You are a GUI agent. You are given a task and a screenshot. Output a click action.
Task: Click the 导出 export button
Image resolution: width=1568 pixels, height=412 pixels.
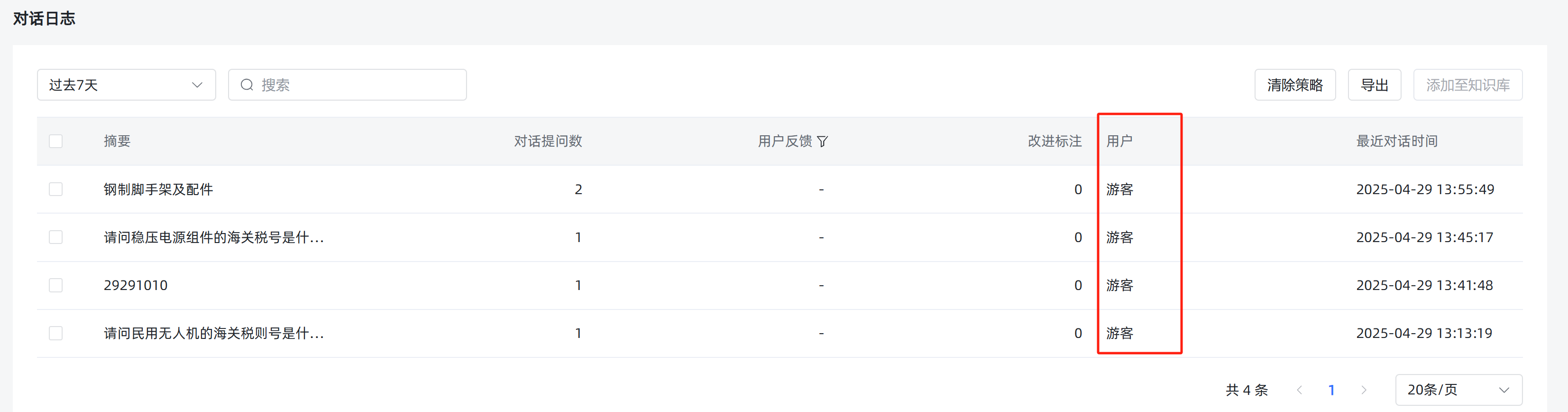click(x=1375, y=84)
